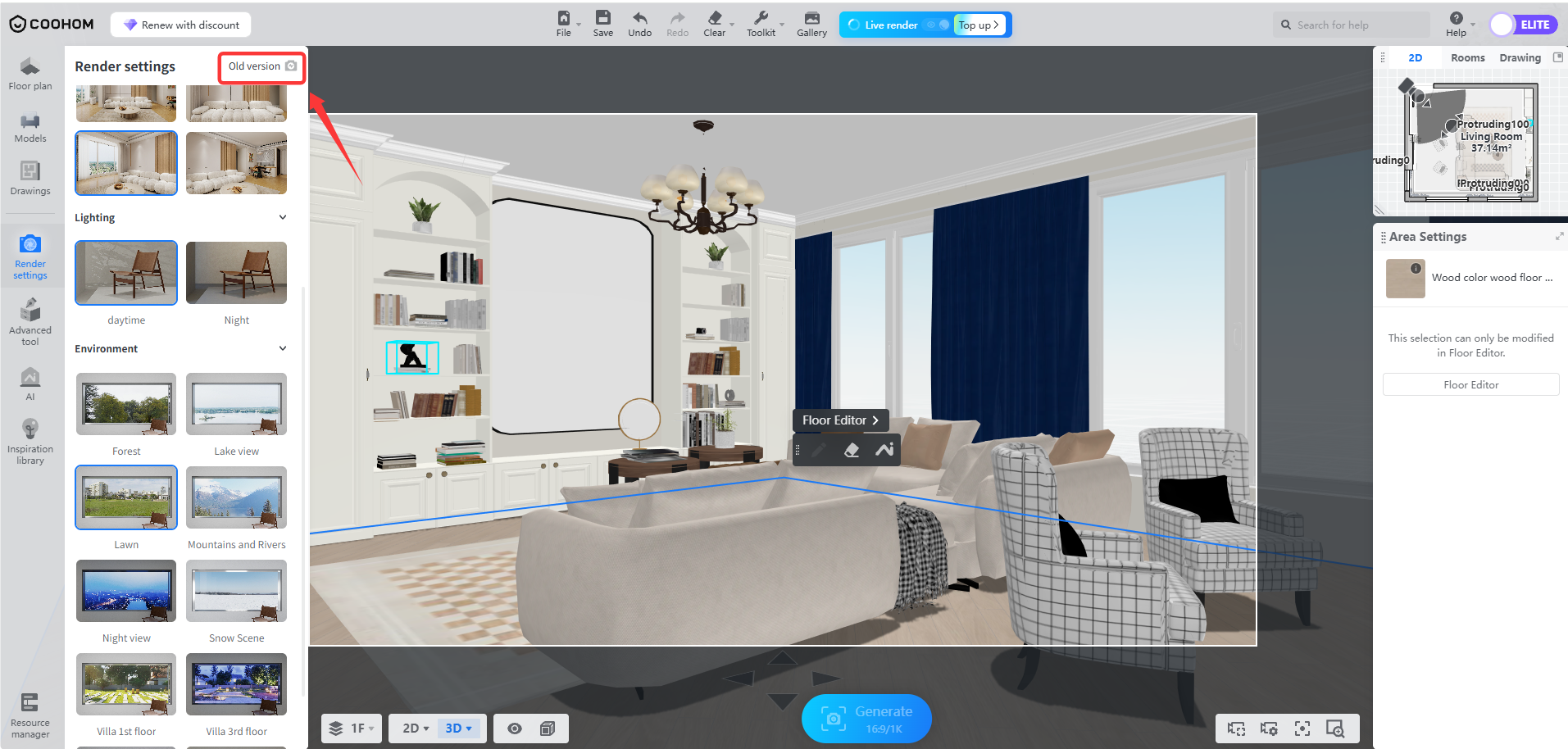Viewport: 1568px width, 749px height.
Task: Click the Save icon in top toolbar
Action: click(x=603, y=24)
